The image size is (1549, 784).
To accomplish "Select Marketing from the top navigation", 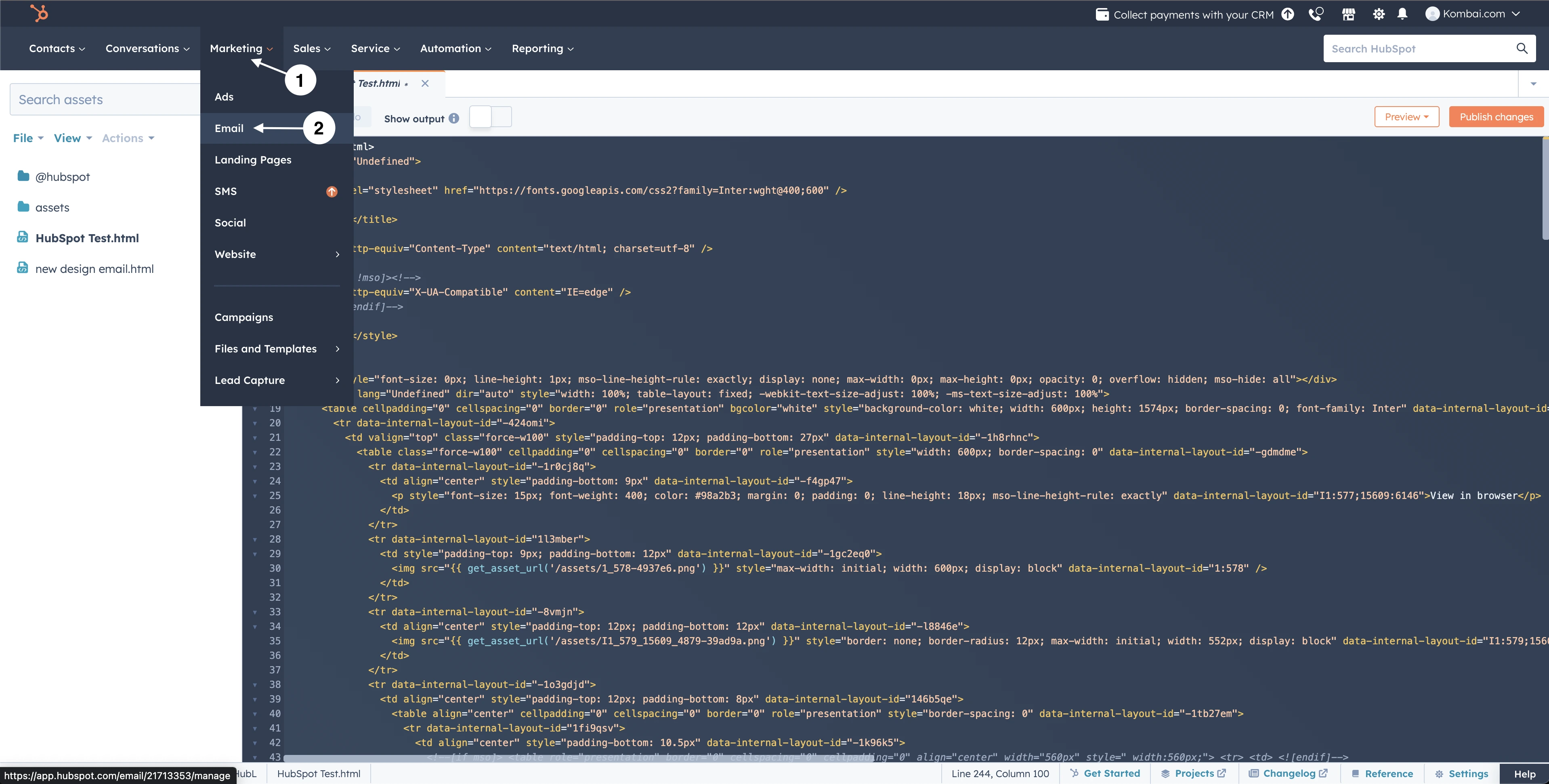I will [x=240, y=47].
